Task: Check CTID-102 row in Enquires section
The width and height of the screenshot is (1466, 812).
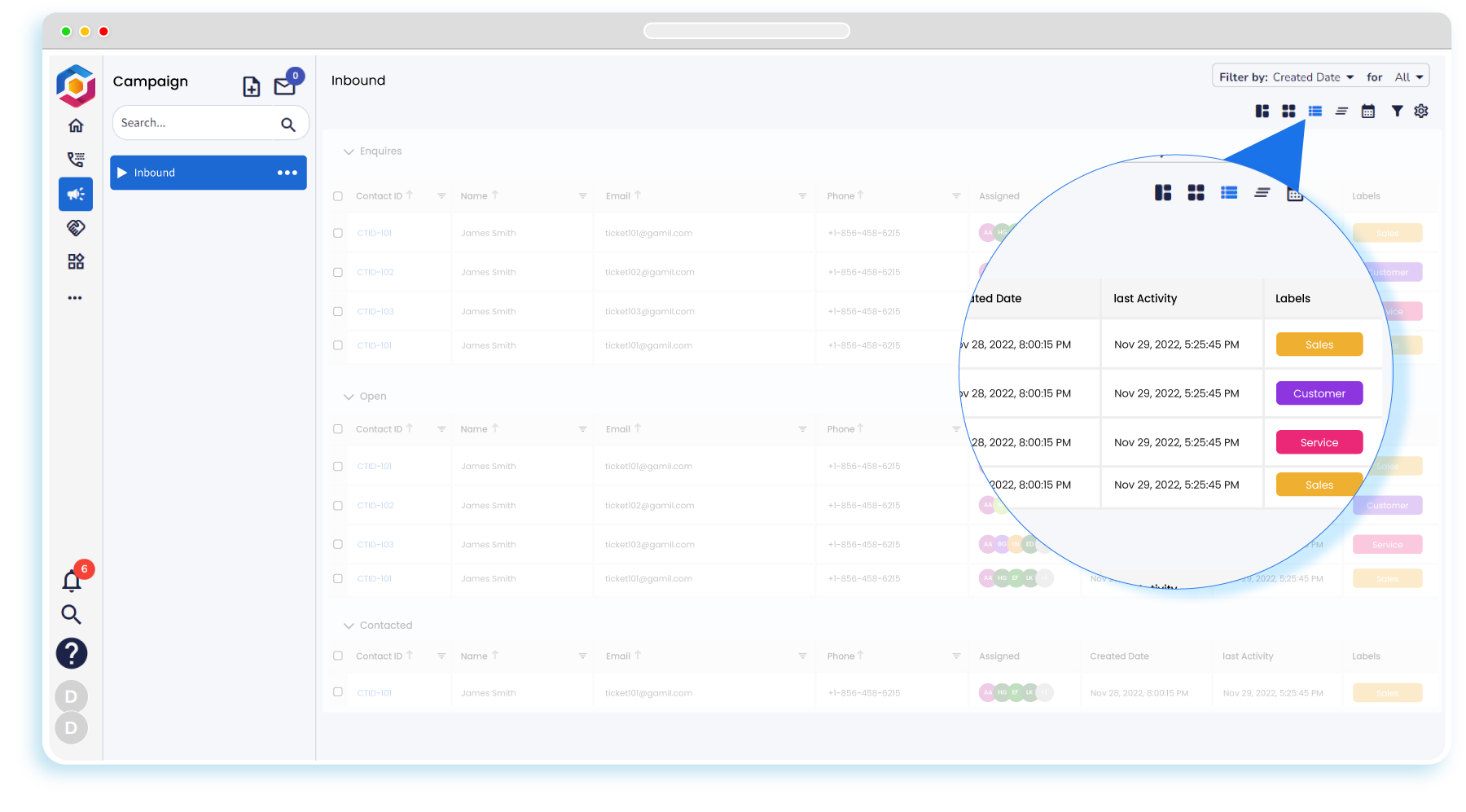Action: (338, 272)
